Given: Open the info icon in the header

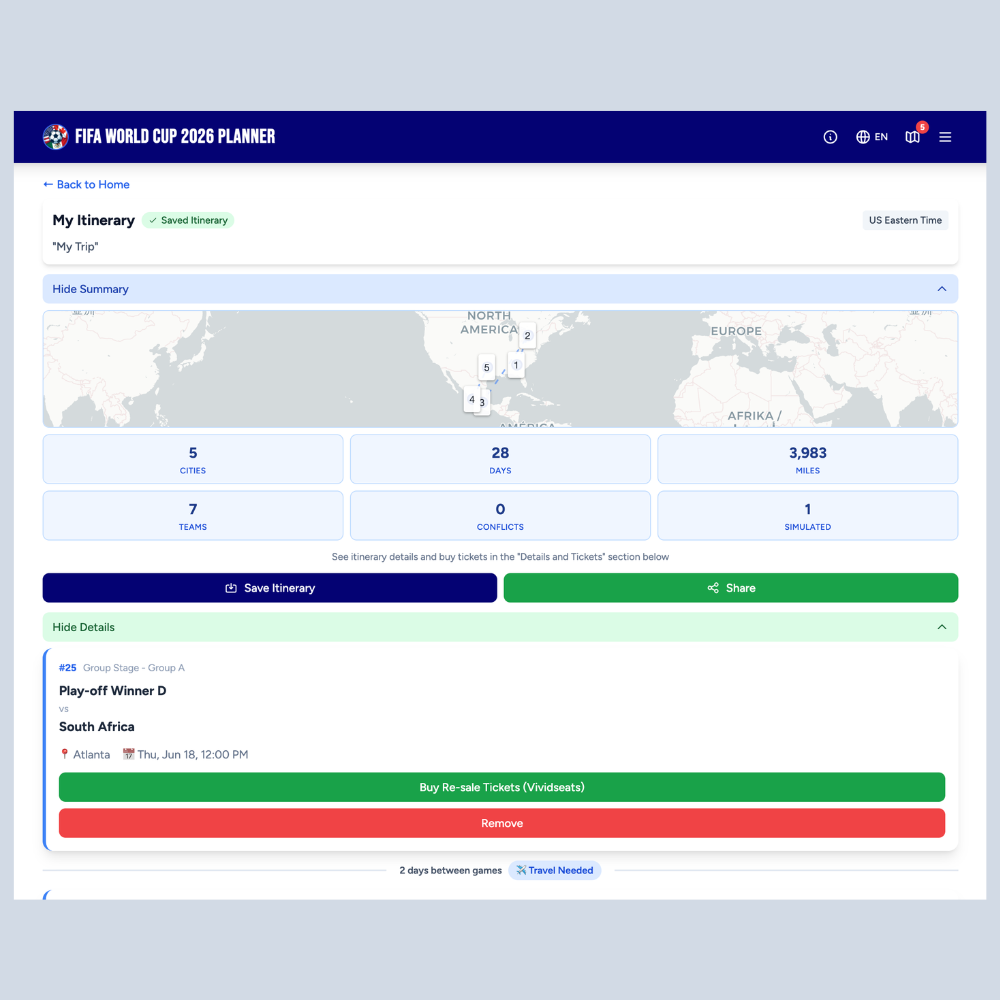Looking at the screenshot, I should tap(830, 137).
